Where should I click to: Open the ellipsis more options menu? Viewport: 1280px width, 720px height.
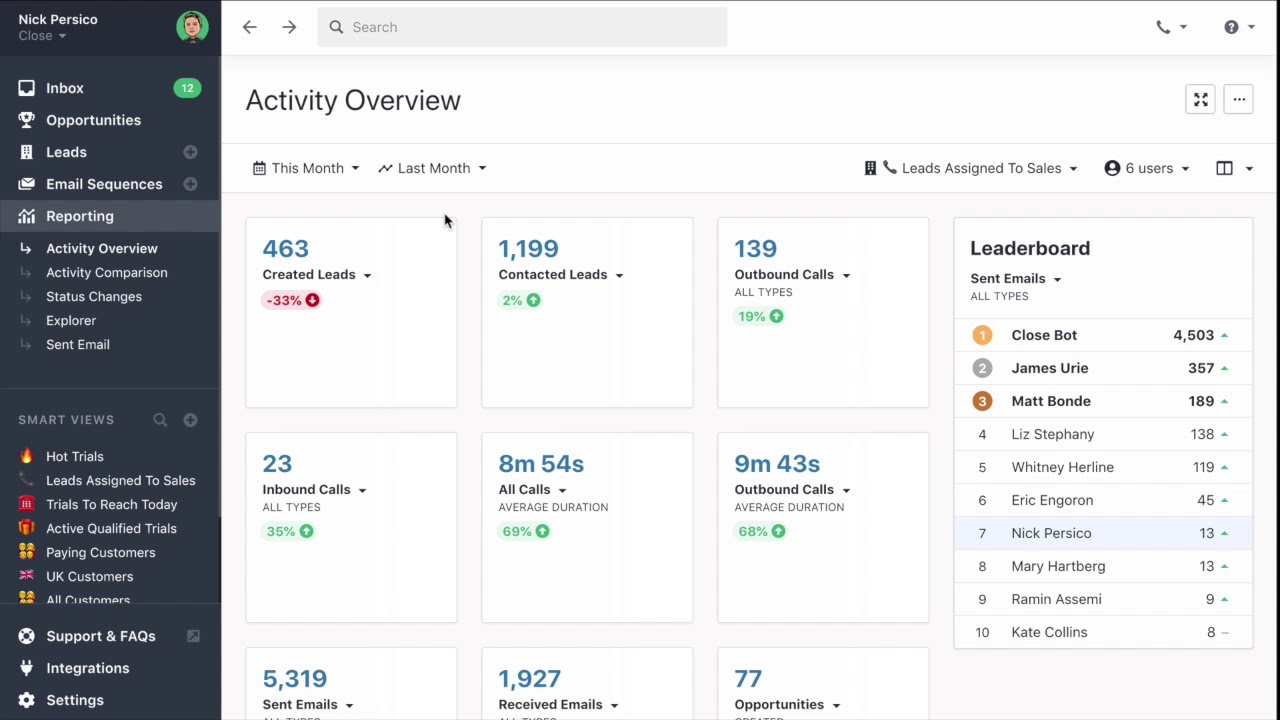(x=1238, y=99)
